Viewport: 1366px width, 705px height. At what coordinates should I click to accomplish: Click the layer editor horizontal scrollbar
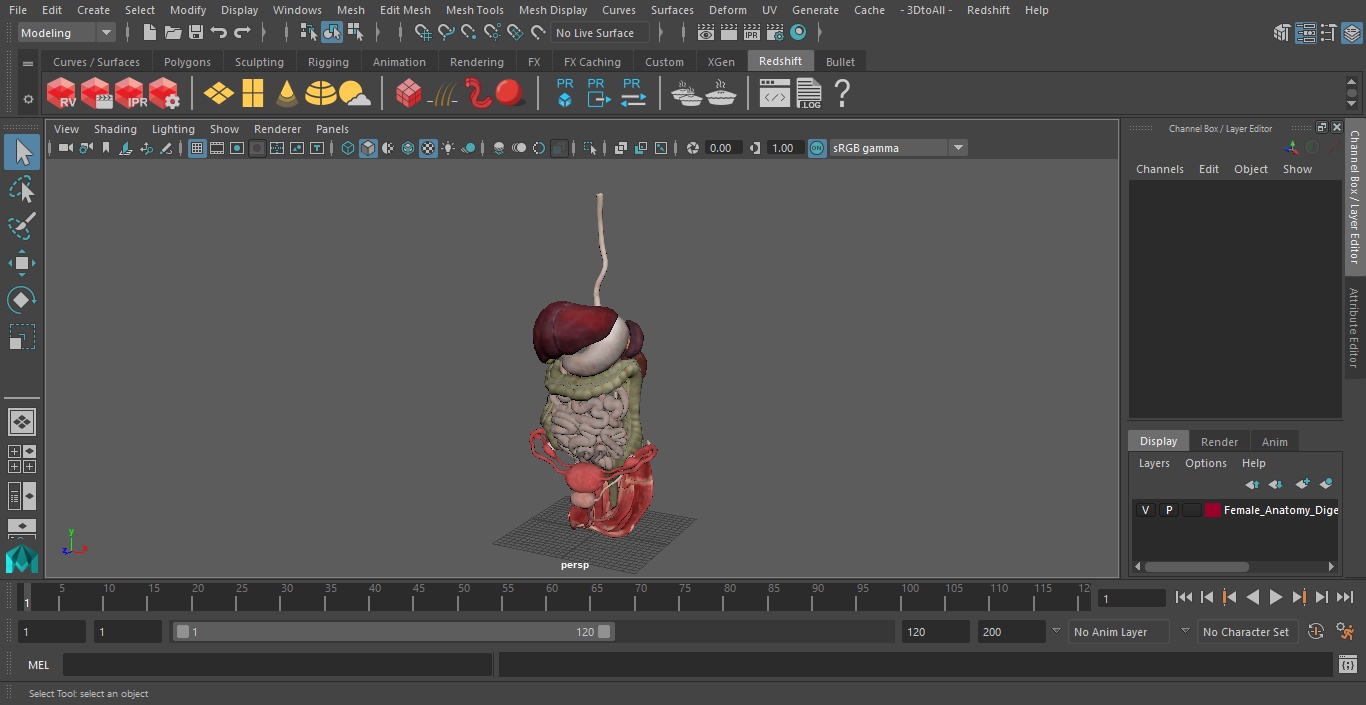[x=1196, y=566]
